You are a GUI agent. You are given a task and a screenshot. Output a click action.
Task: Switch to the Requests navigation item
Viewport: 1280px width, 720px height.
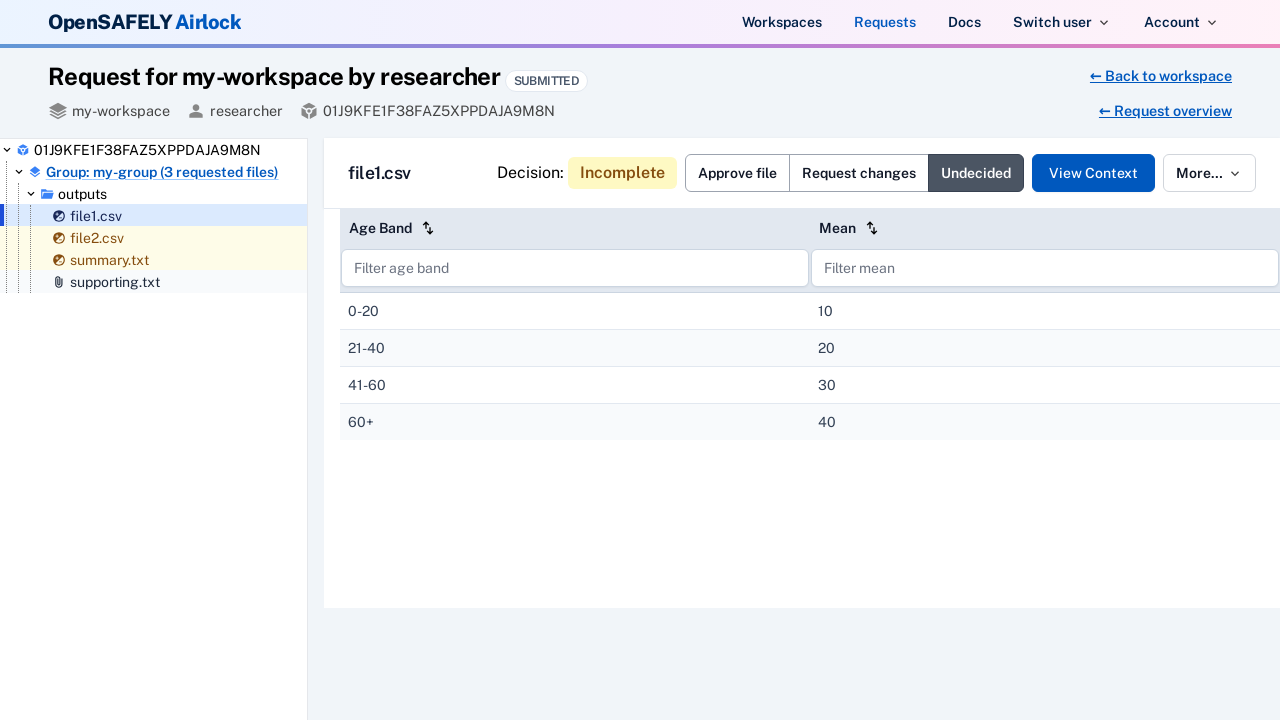884,22
